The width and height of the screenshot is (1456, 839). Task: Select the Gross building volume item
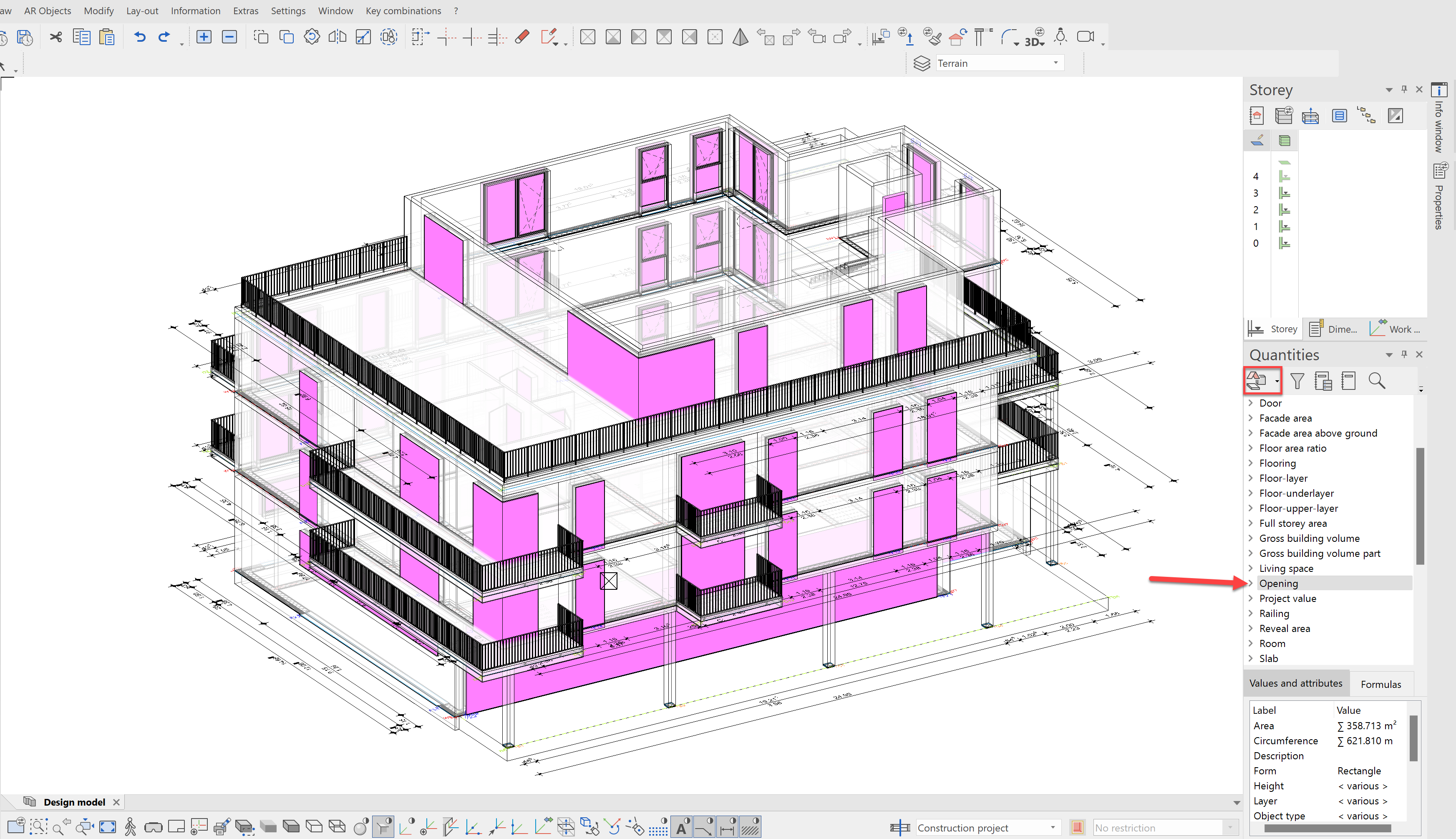point(1309,538)
